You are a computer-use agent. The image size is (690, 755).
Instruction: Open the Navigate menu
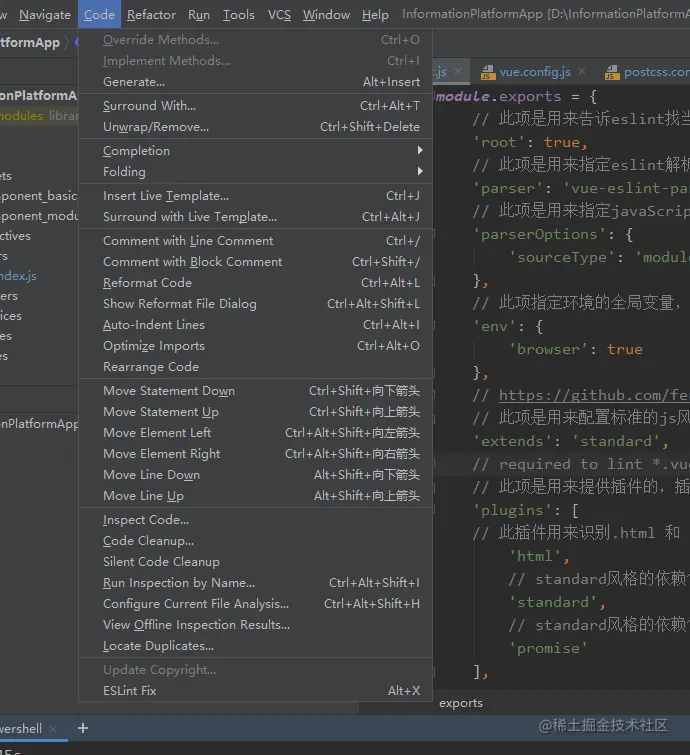45,15
